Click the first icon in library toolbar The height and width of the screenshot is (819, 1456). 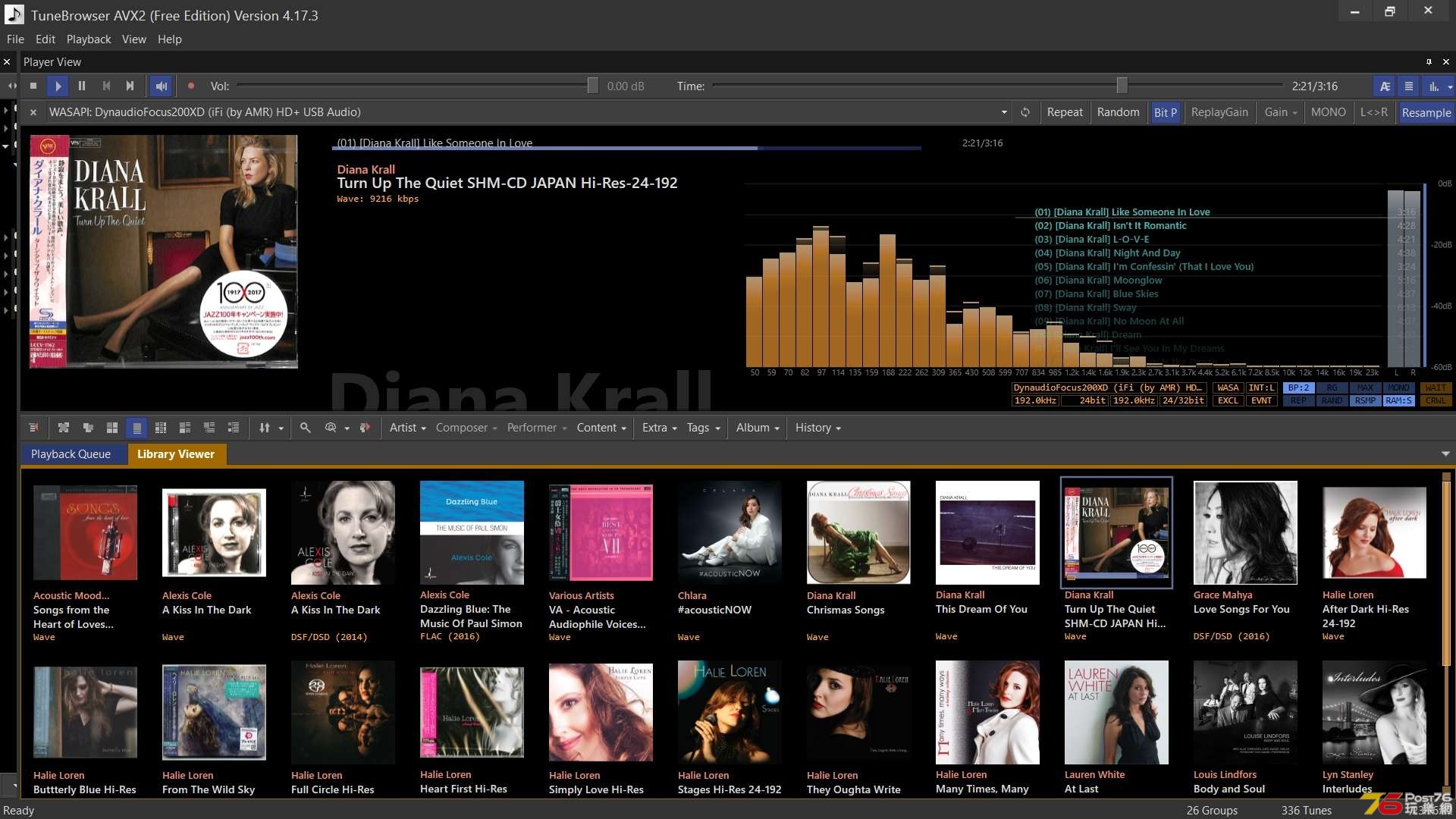pyautogui.click(x=33, y=428)
